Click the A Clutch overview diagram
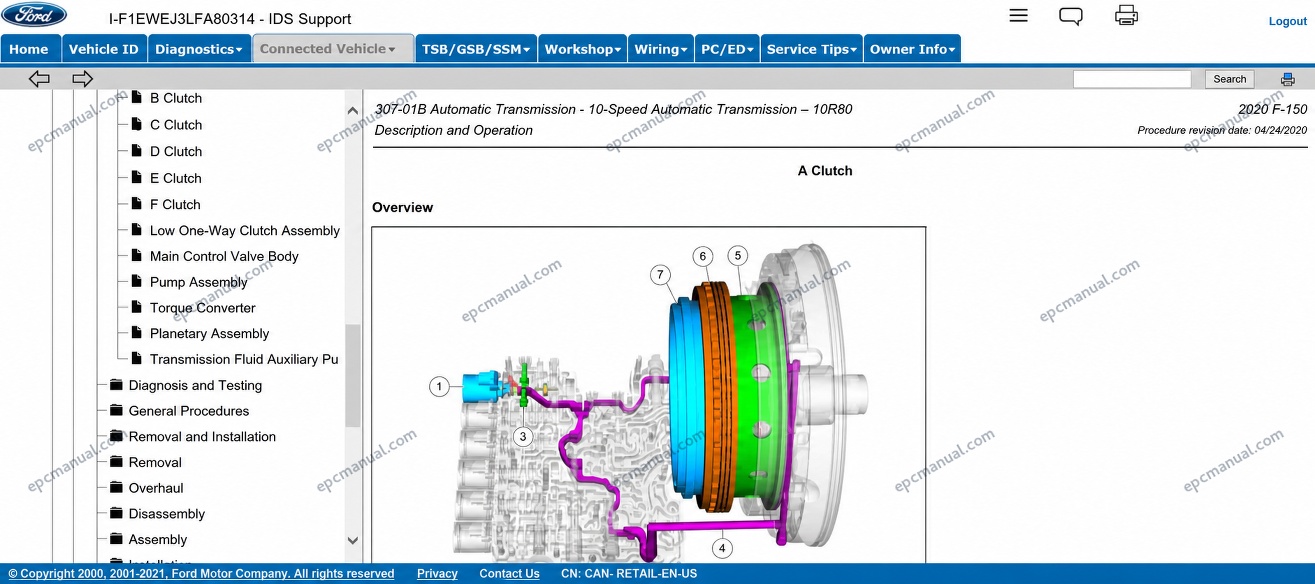Viewport: 1315px width, 584px height. pyautogui.click(x=649, y=395)
